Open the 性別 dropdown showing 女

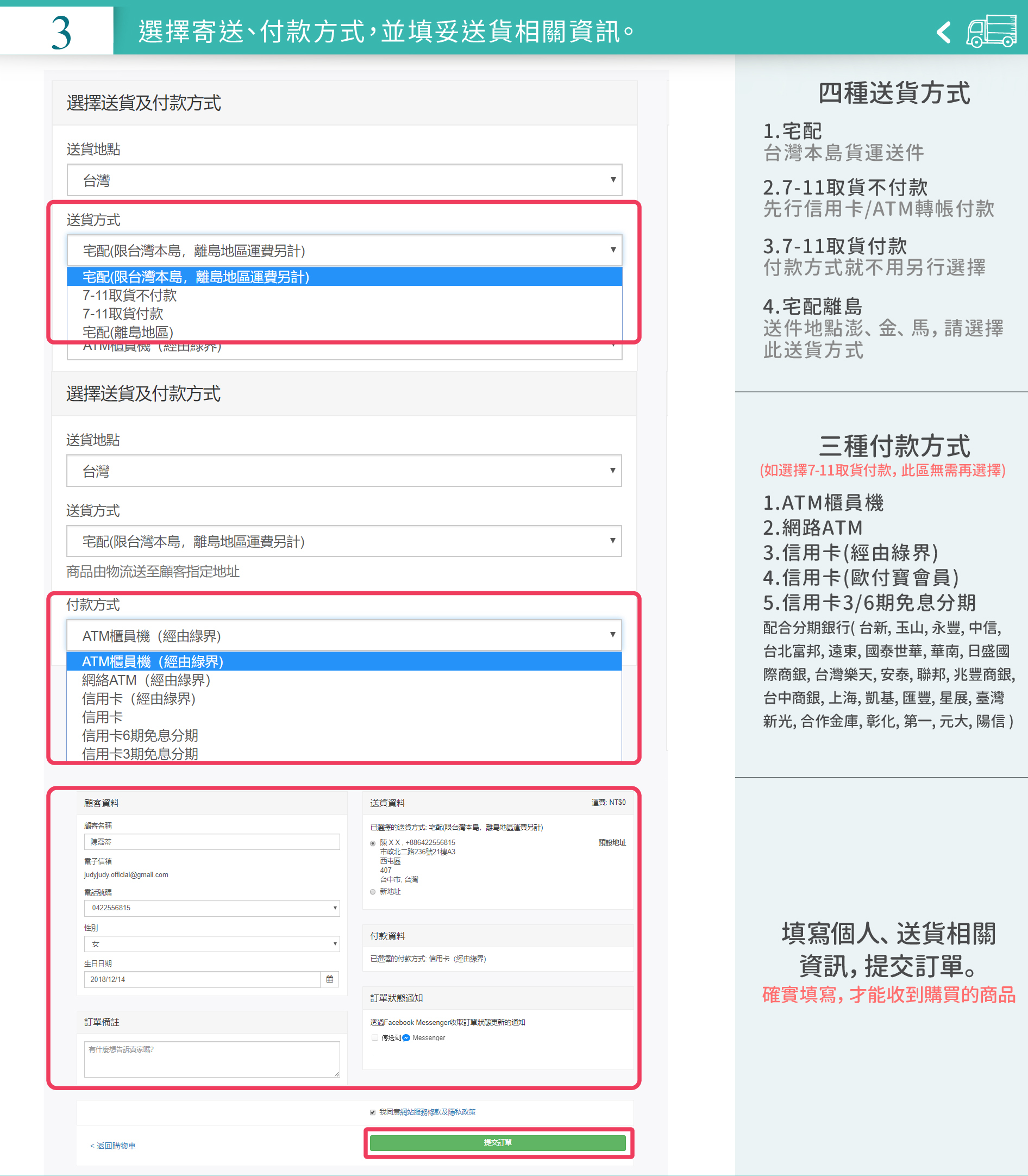point(212,943)
